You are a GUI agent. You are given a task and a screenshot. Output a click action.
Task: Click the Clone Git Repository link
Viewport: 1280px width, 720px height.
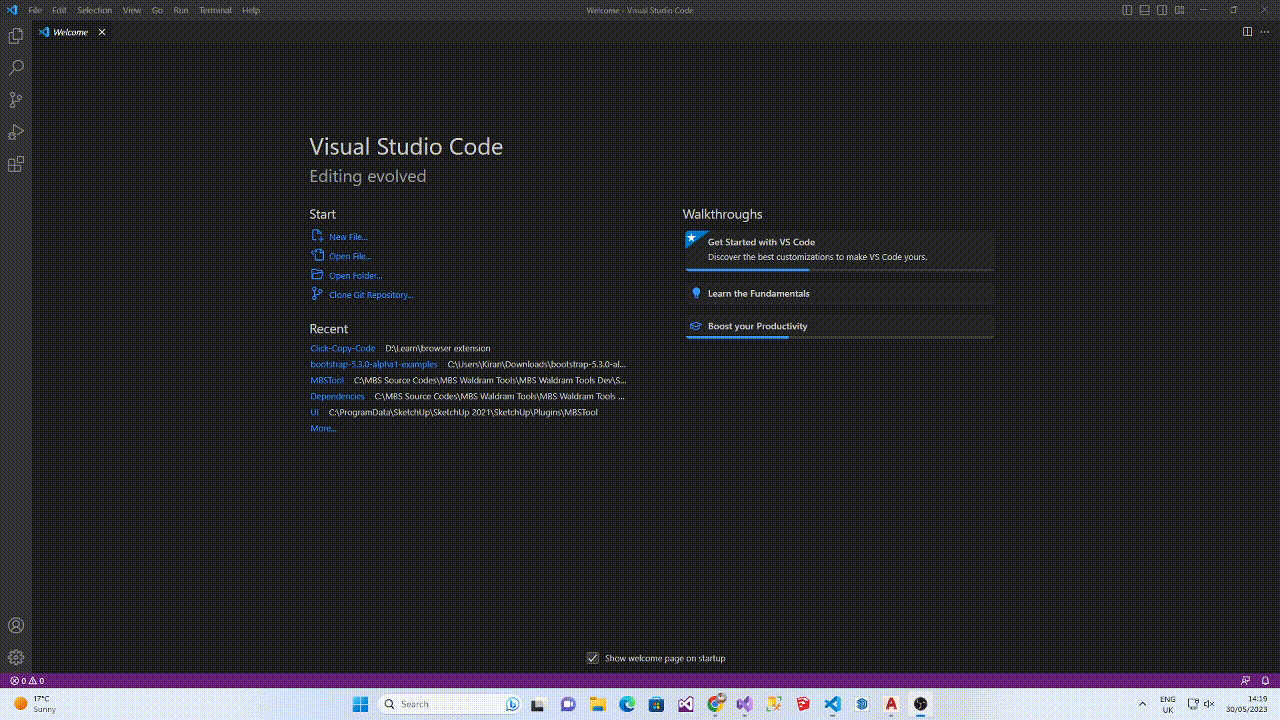371,295
